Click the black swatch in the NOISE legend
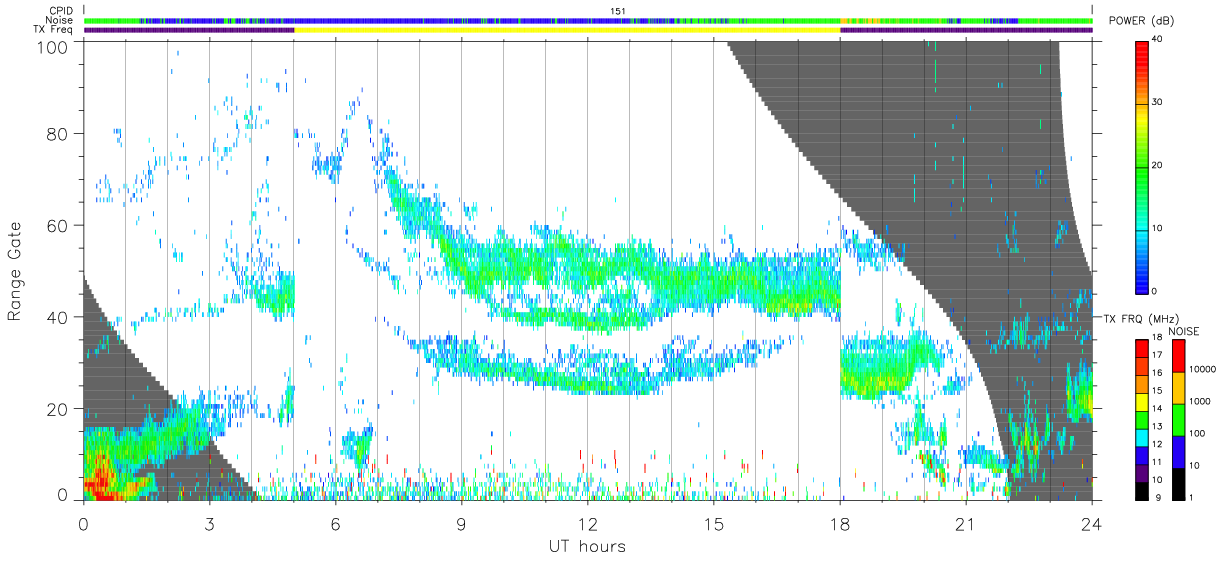The image size is (1228, 567). [x=1179, y=483]
